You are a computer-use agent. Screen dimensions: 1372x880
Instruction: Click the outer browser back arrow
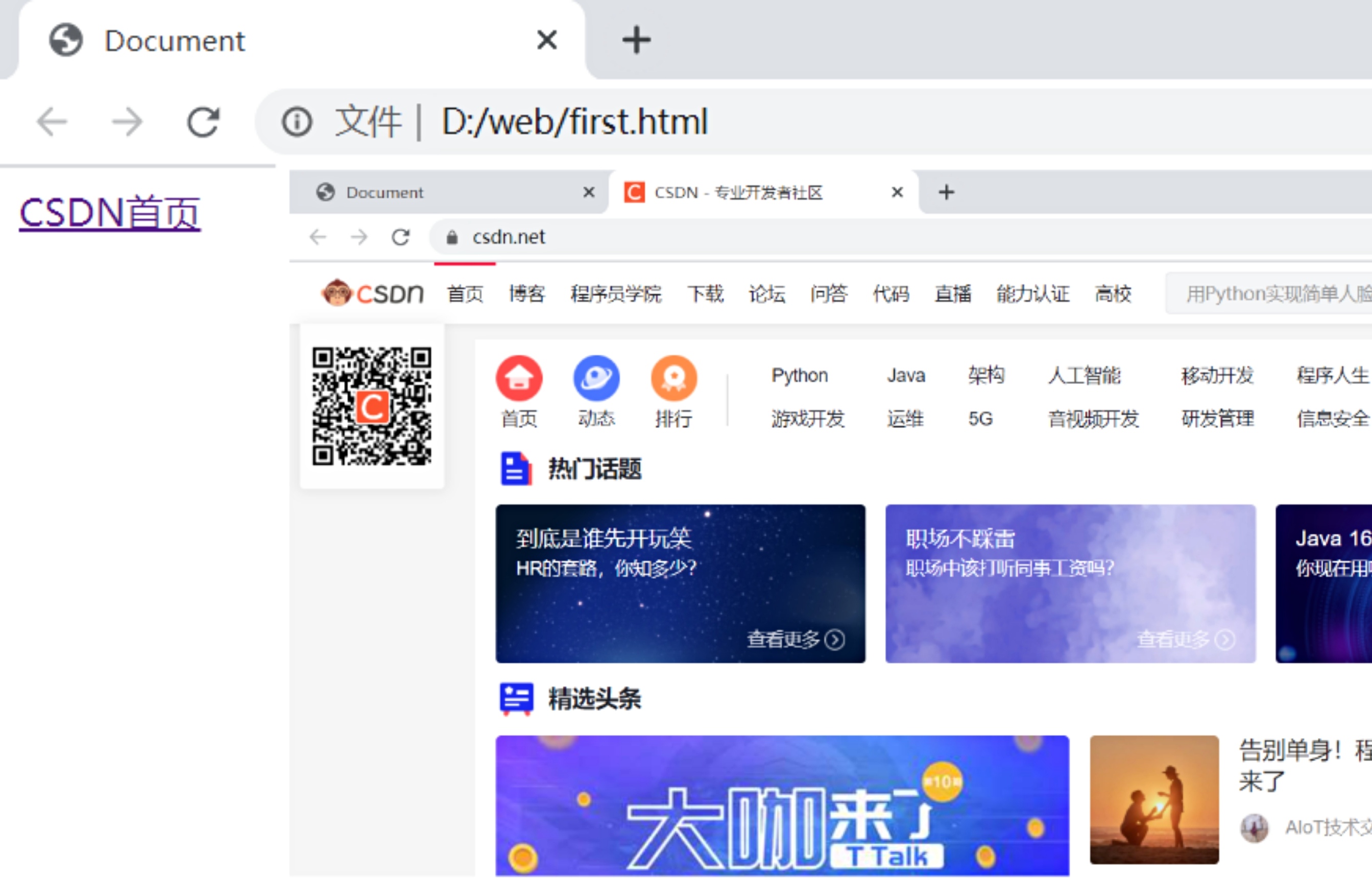pyautogui.click(x=52, y=121)
